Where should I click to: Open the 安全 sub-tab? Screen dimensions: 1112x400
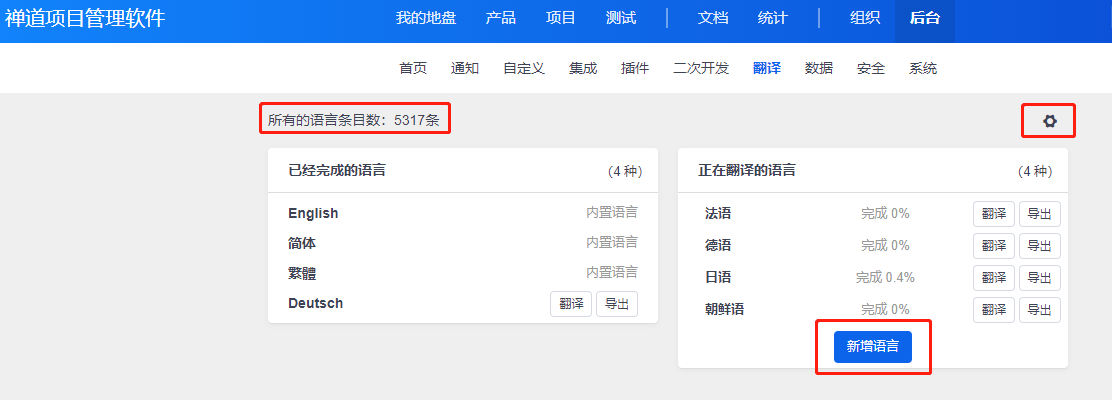tap(871, 69)
